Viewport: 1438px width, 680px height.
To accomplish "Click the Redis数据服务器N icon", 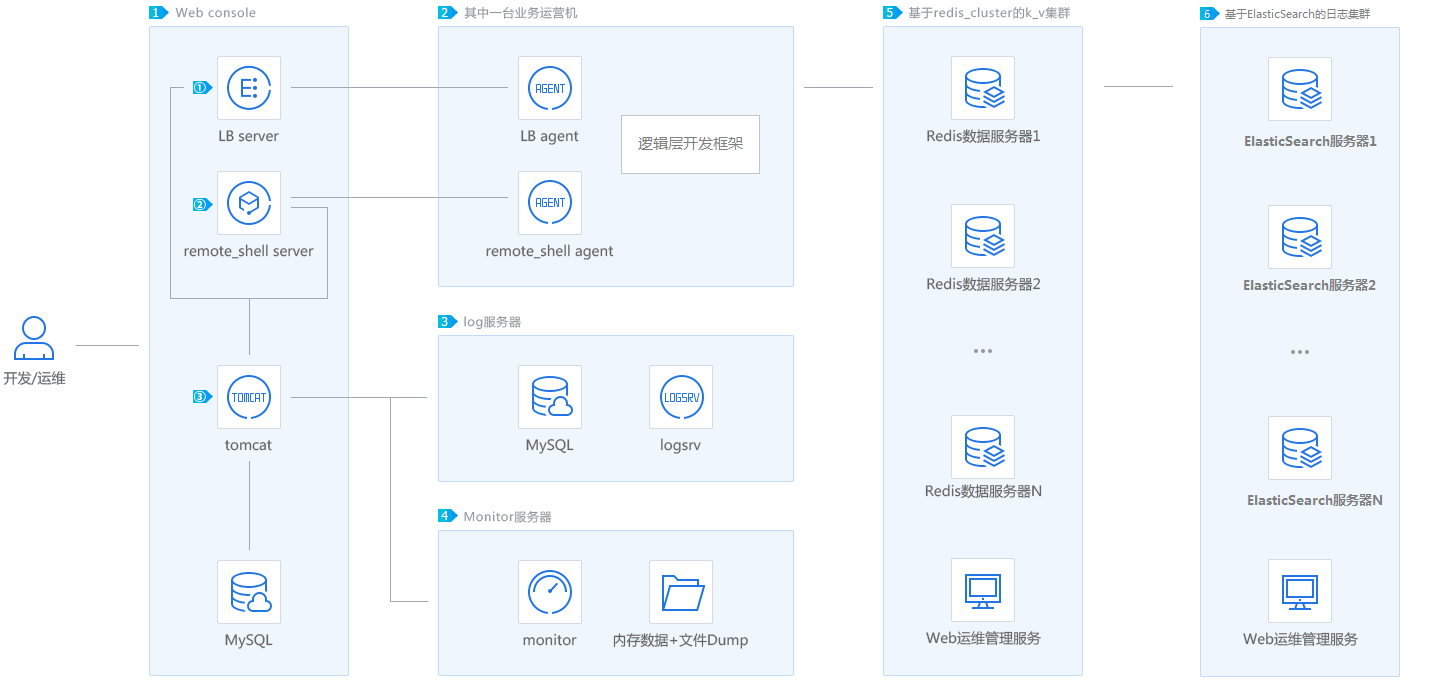I will [982, 447].
